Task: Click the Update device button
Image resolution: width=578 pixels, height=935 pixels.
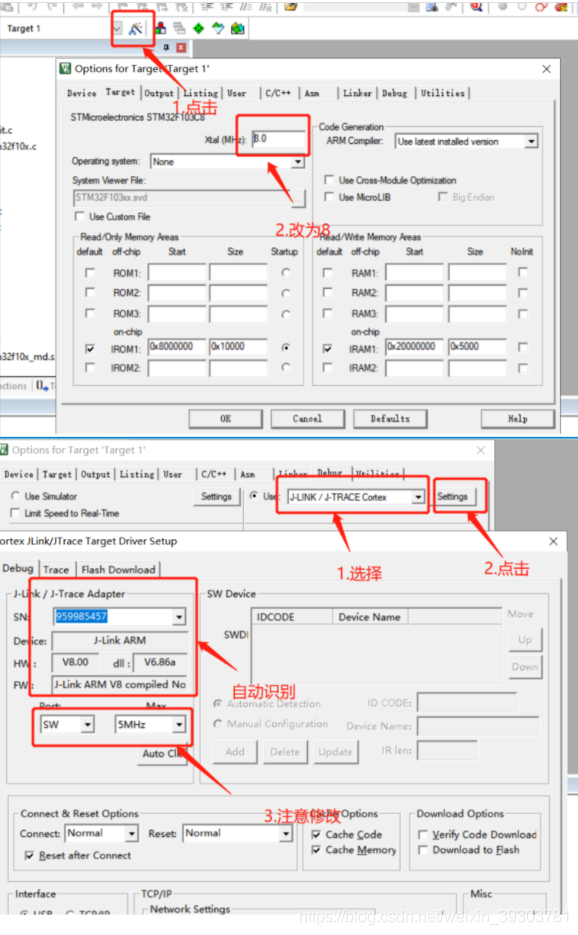Action: 335,751
